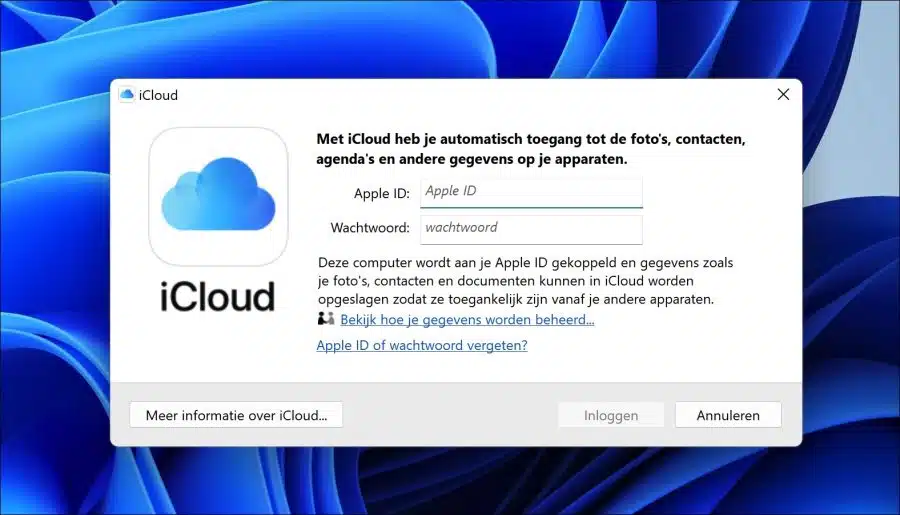Click the 'Deze computer wordt aan je Apple ID' paragraph
Image resolution: width=900 pixels, height=515 pixels.
pyautogui.click(x=526, y=281)
